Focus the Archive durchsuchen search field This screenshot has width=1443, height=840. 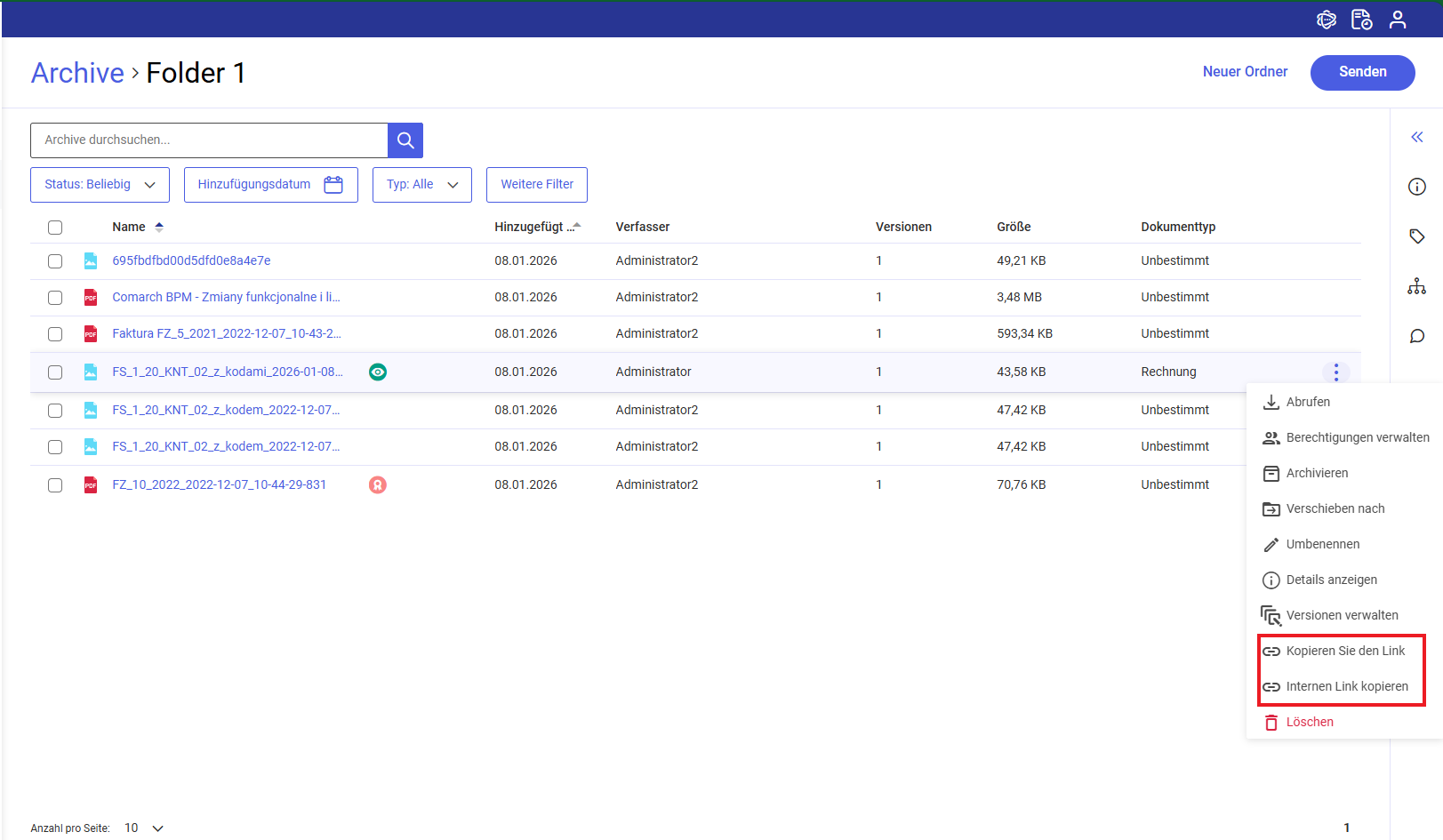click(x=209, y=140)
